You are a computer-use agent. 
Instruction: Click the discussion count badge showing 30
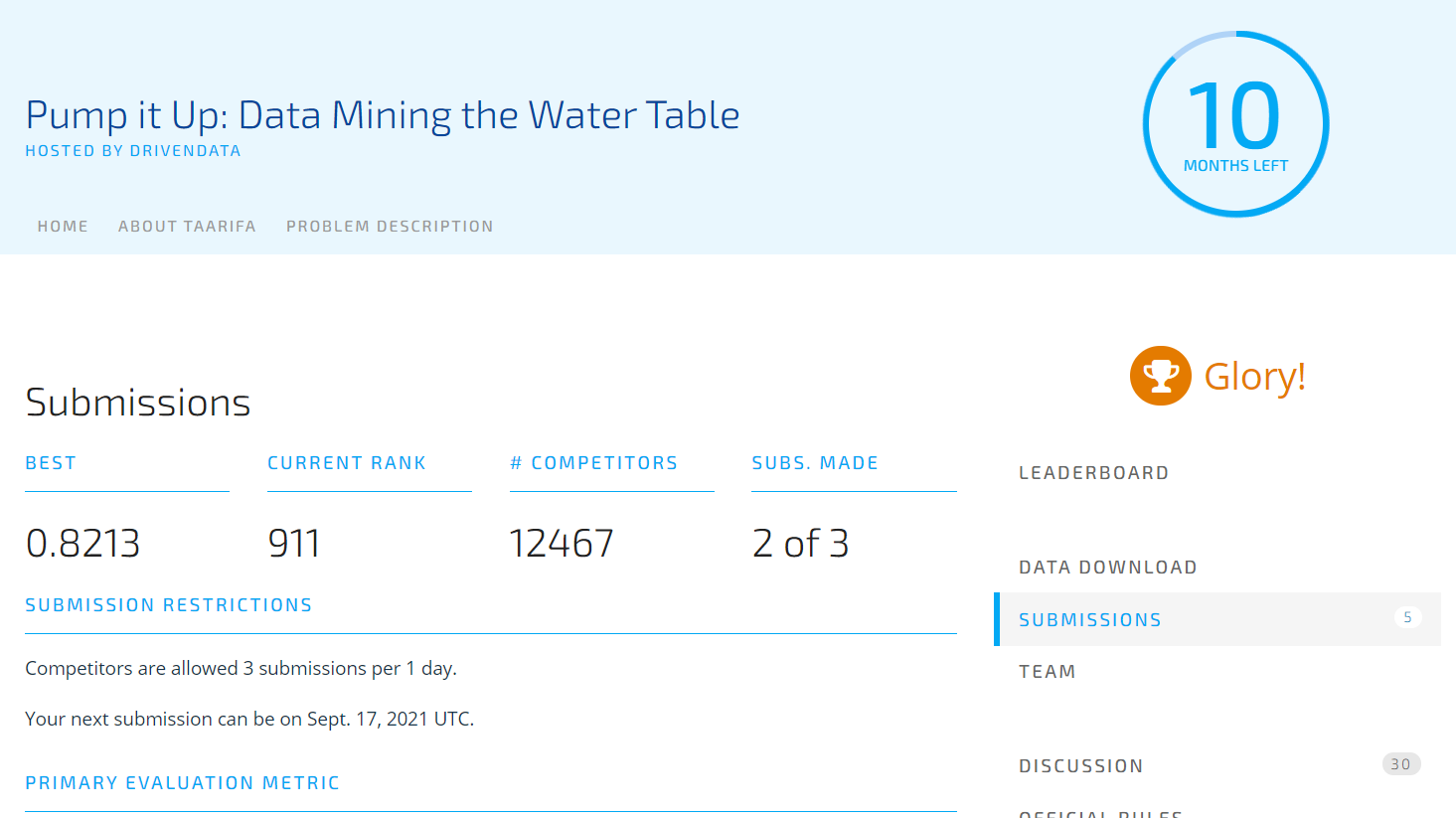(x=1401, y=764)
